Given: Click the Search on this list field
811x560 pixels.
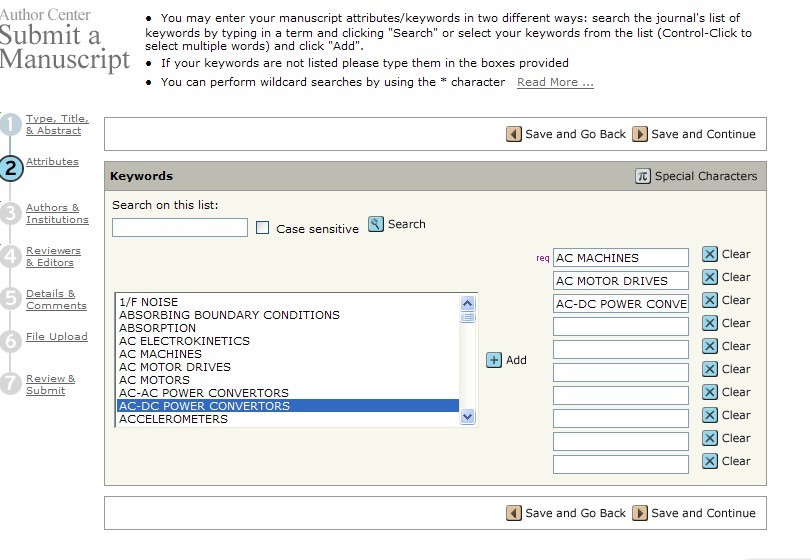Looking at the screenshot, I should (180, 228).
